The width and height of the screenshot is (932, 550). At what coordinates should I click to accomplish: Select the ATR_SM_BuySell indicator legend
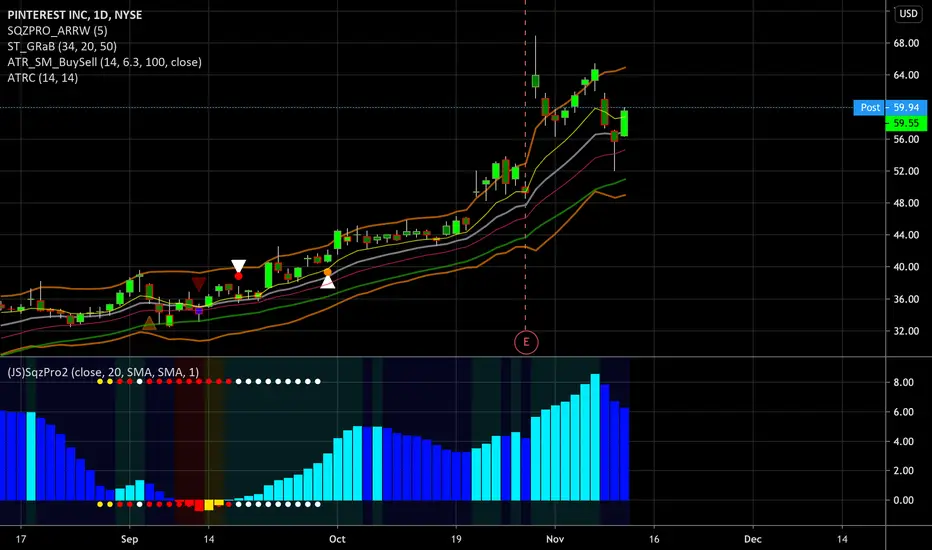105,62
